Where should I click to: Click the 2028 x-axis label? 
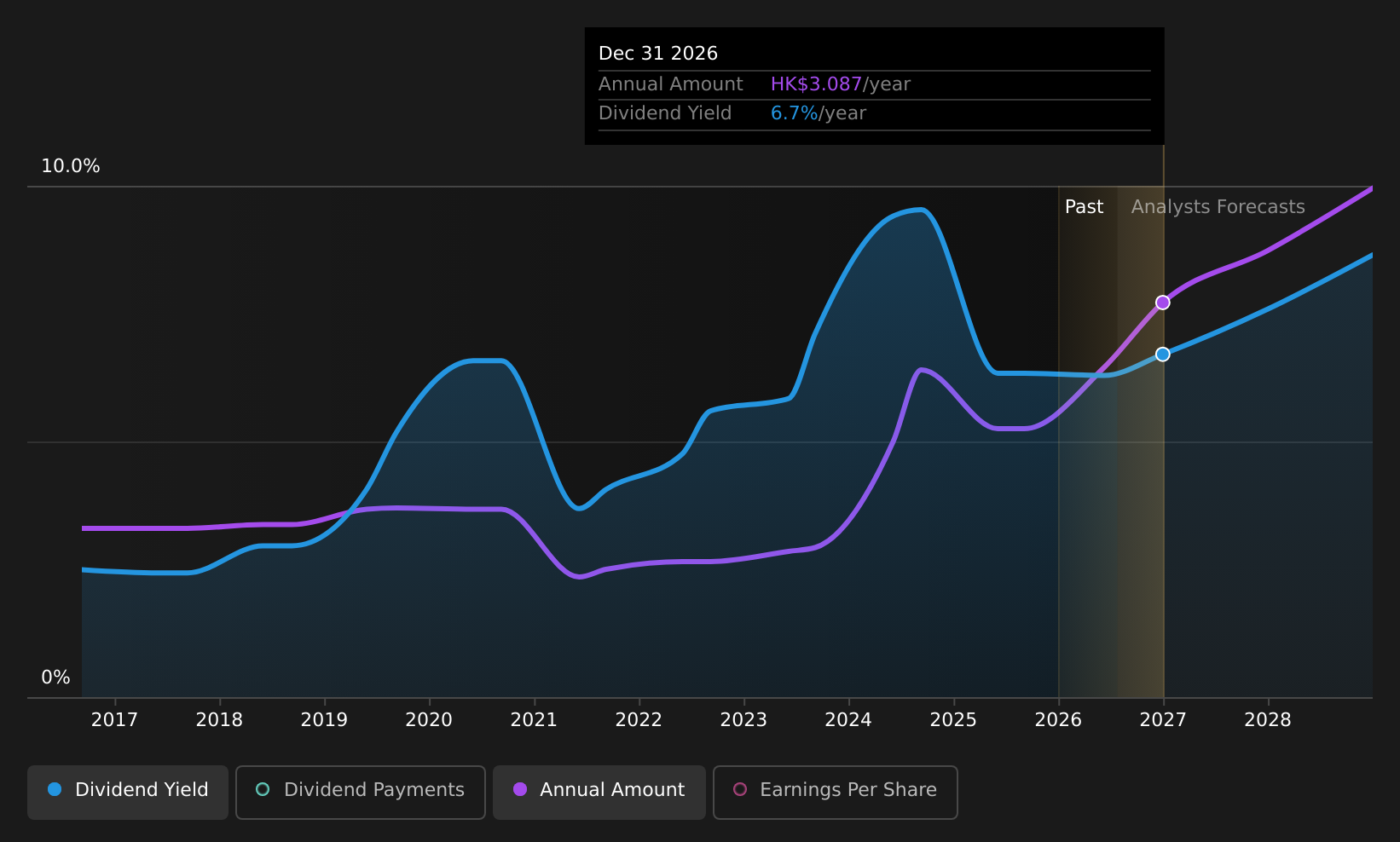[x=1268, y=720]
